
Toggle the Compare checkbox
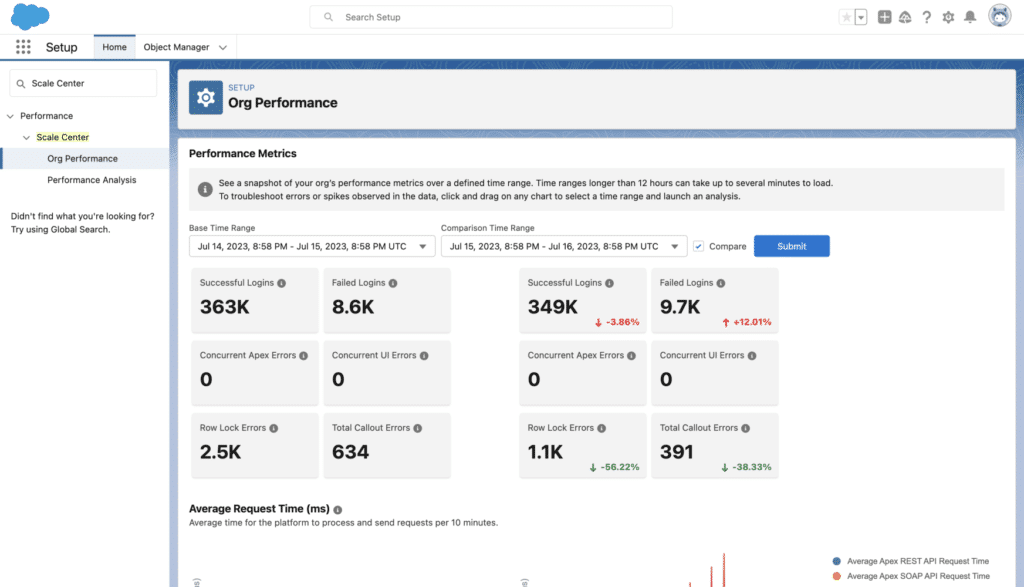tap(699, 246)
